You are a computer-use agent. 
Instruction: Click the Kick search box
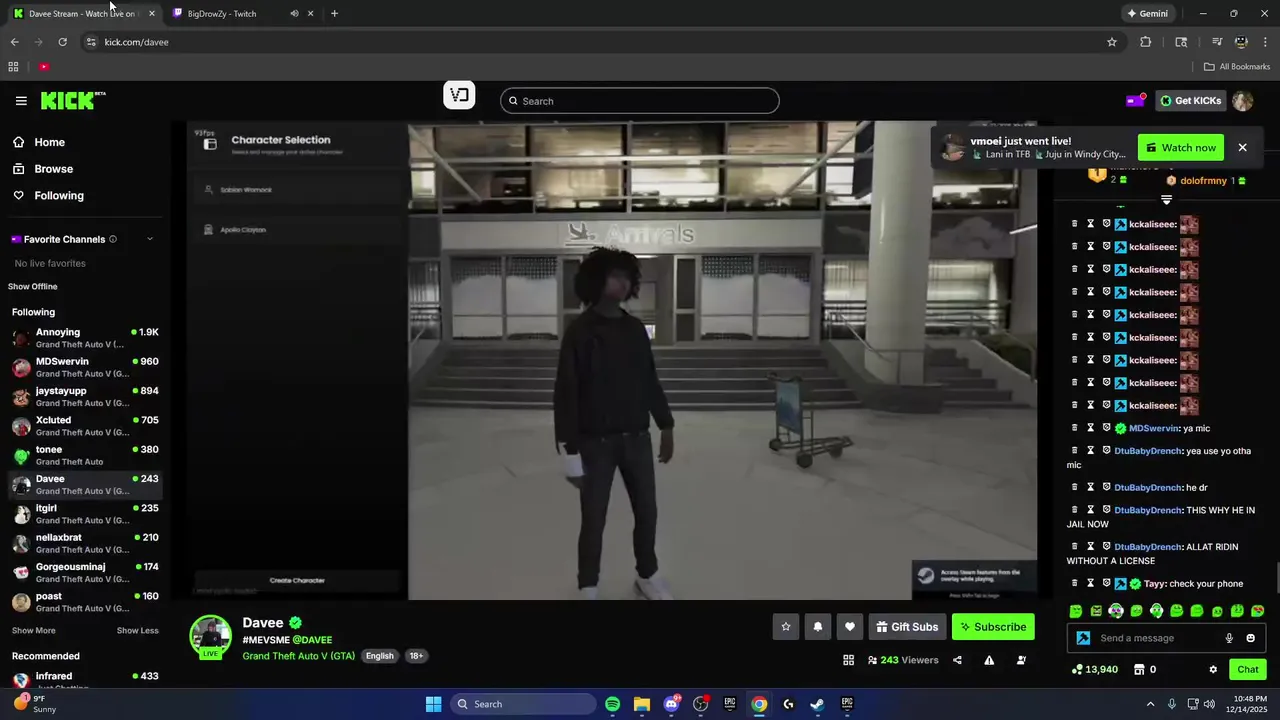[x=640, y=101]
